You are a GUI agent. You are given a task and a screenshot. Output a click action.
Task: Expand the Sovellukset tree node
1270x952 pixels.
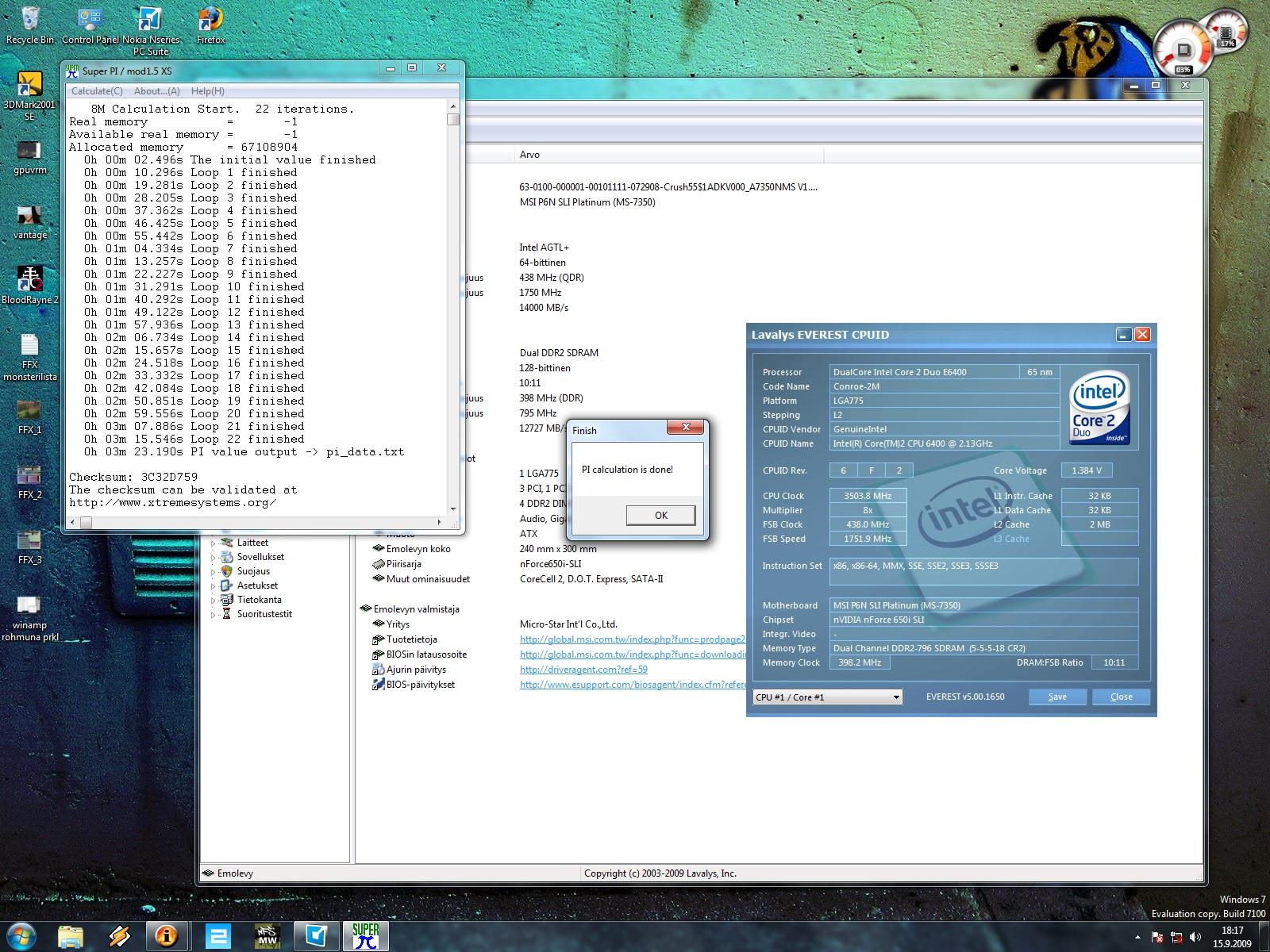coord(213,558)
